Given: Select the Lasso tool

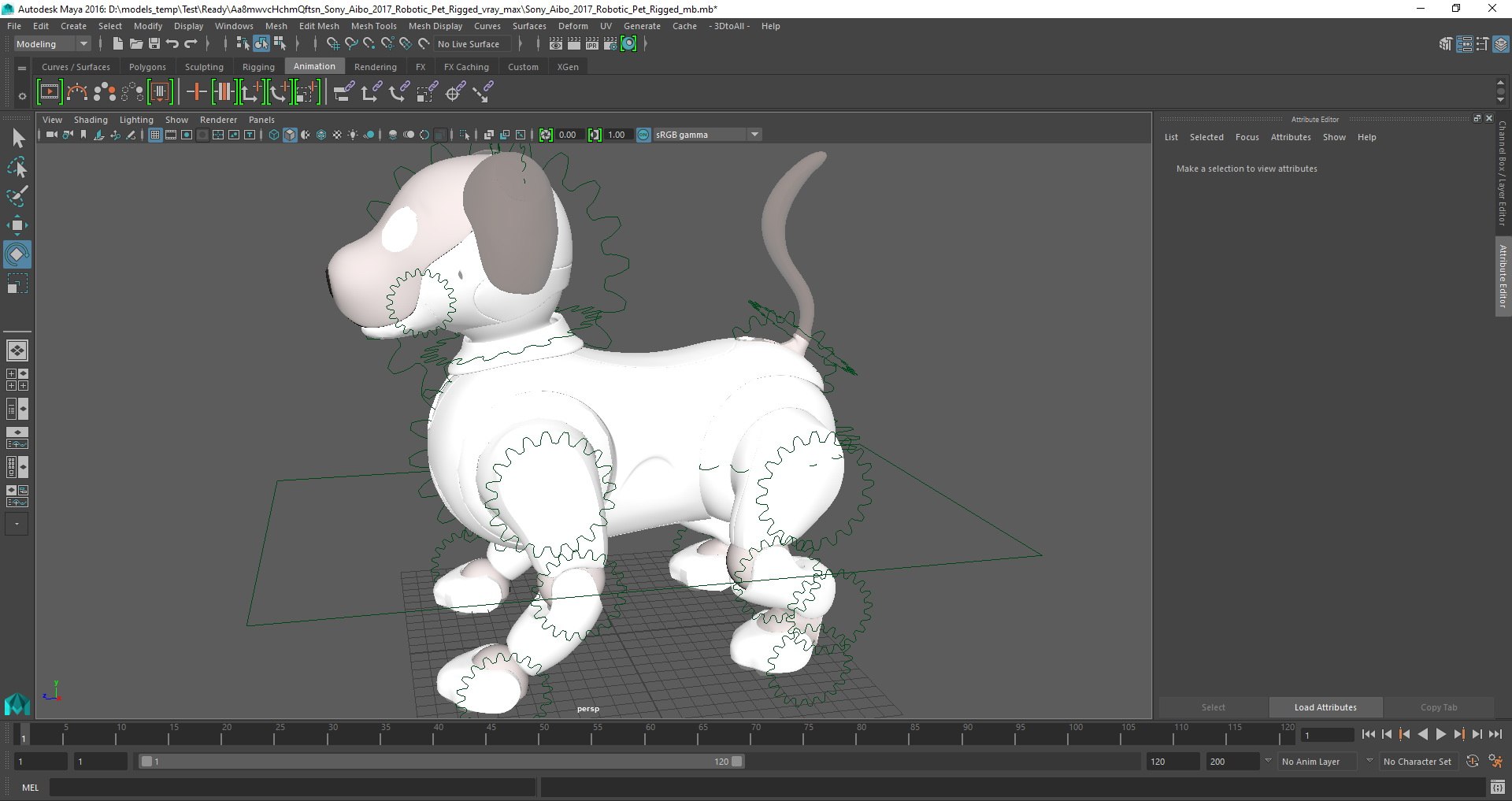Looking at the screenshot, I should pyautogui.click(x=17, y=167).
